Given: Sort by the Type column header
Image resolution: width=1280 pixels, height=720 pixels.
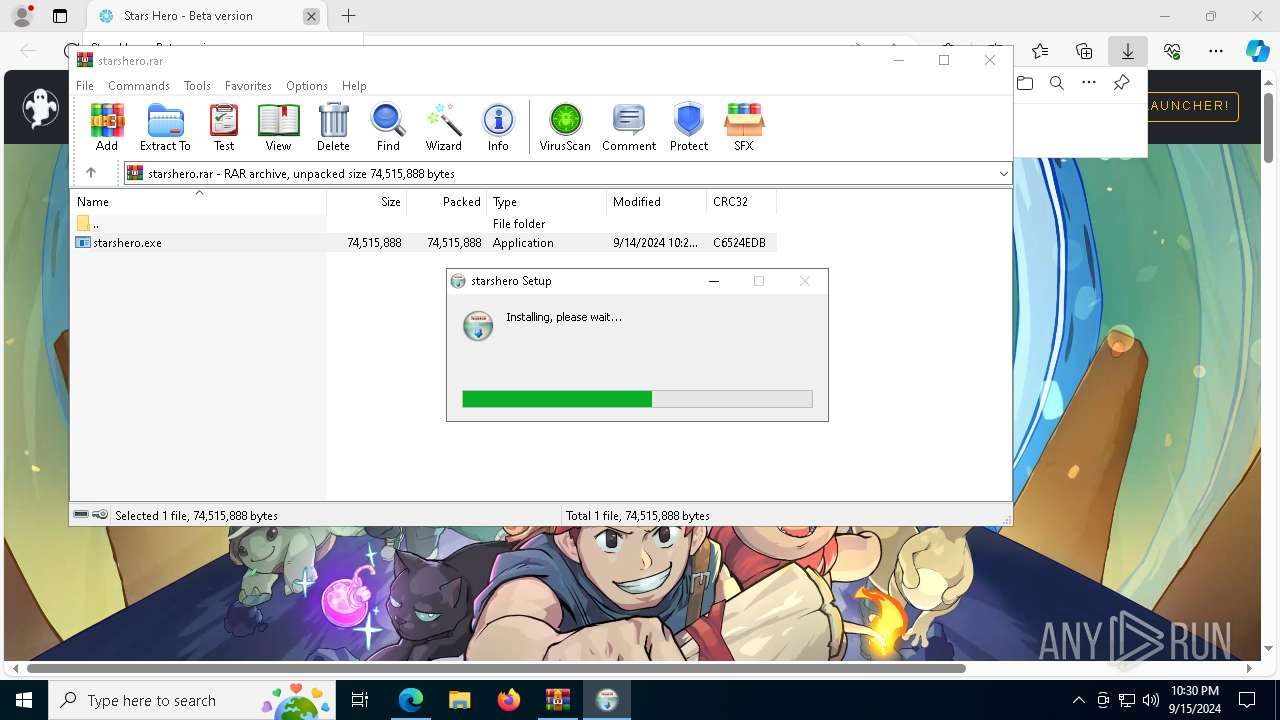Looking at the screenshot, I should [546, 202].
